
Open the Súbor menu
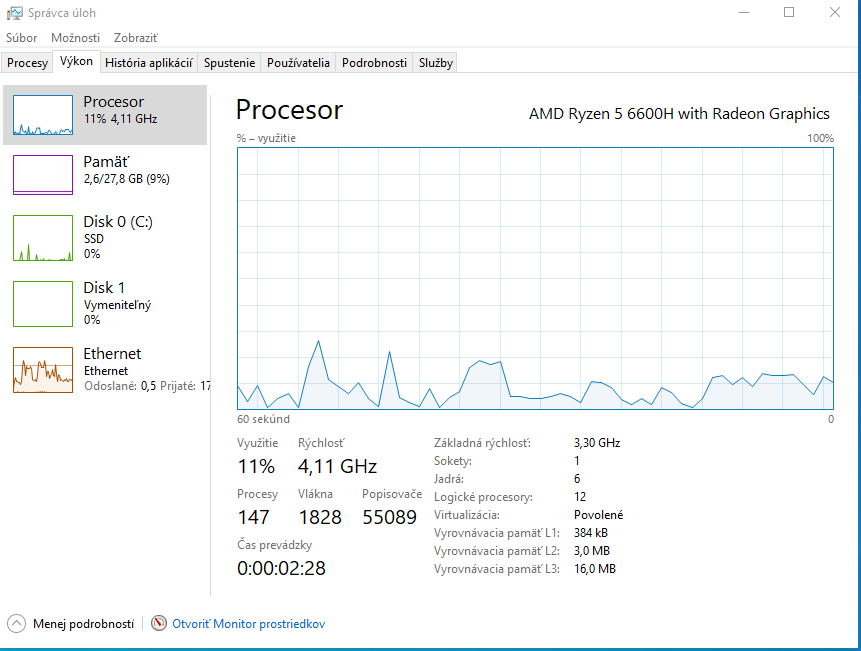(x=22, y=38)
